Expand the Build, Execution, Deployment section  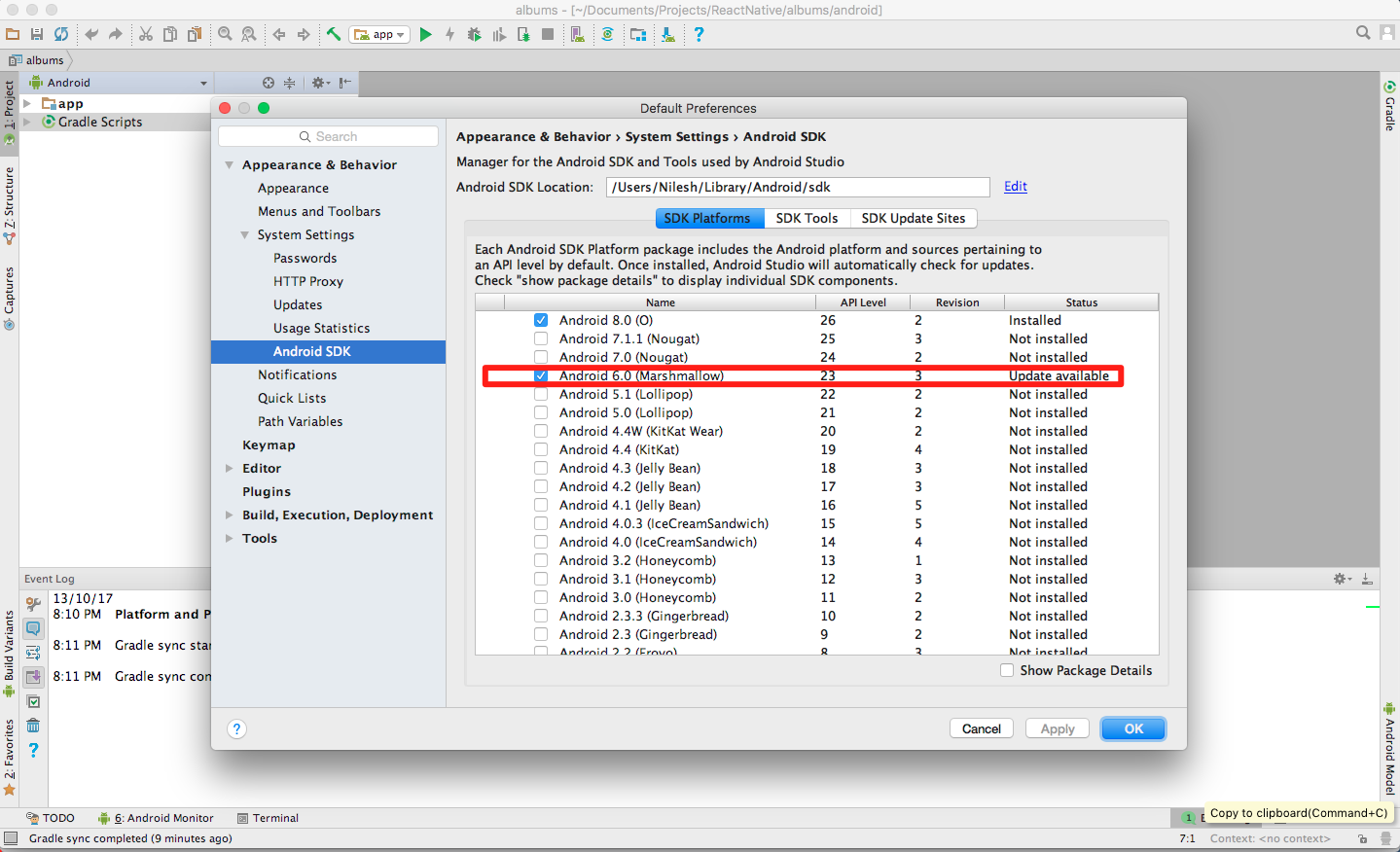(x=230, y=515)
